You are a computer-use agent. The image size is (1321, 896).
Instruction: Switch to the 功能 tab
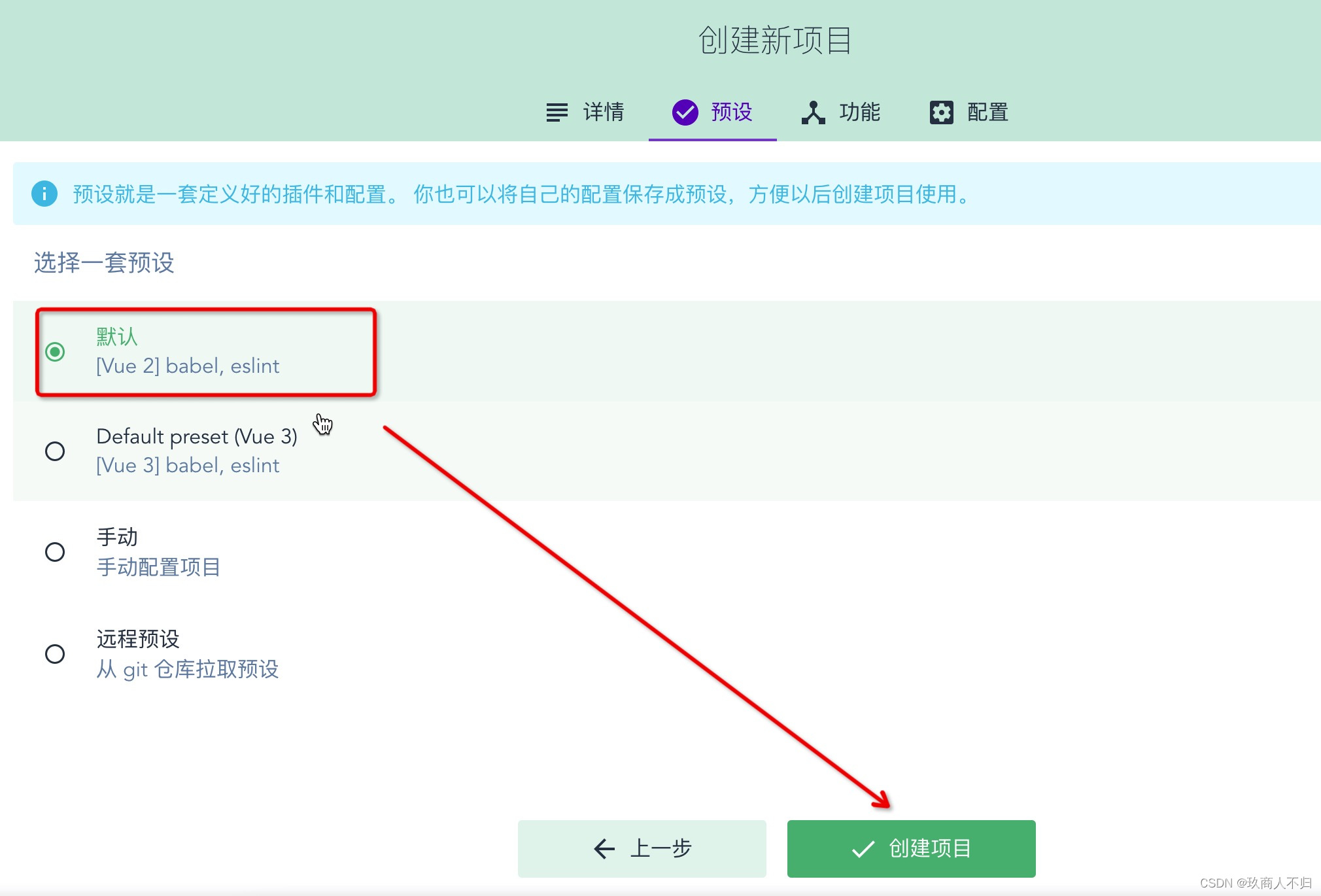(859, 112)
